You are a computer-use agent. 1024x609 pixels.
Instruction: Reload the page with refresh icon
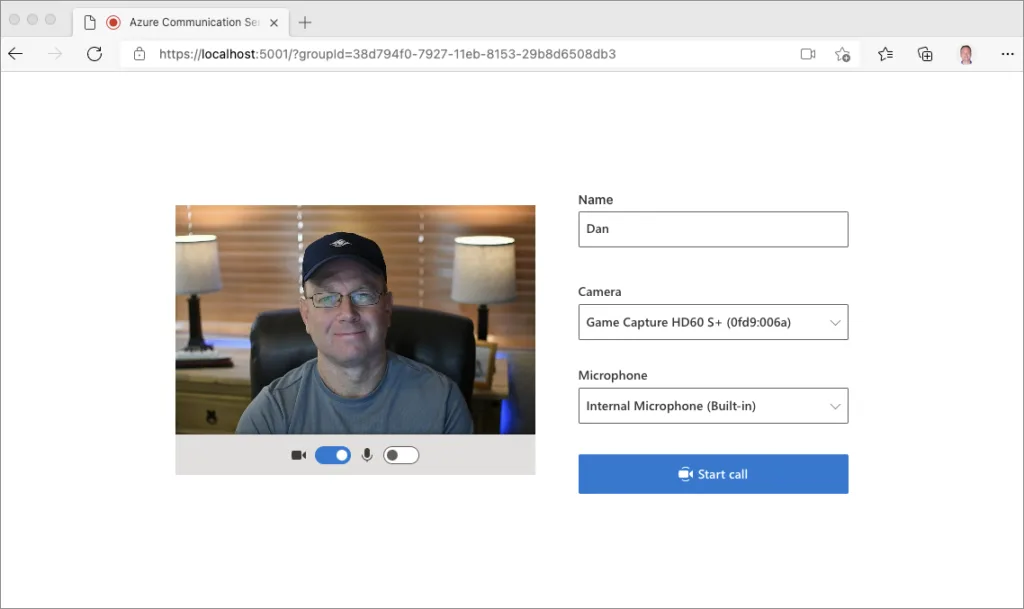pos(94,54)
